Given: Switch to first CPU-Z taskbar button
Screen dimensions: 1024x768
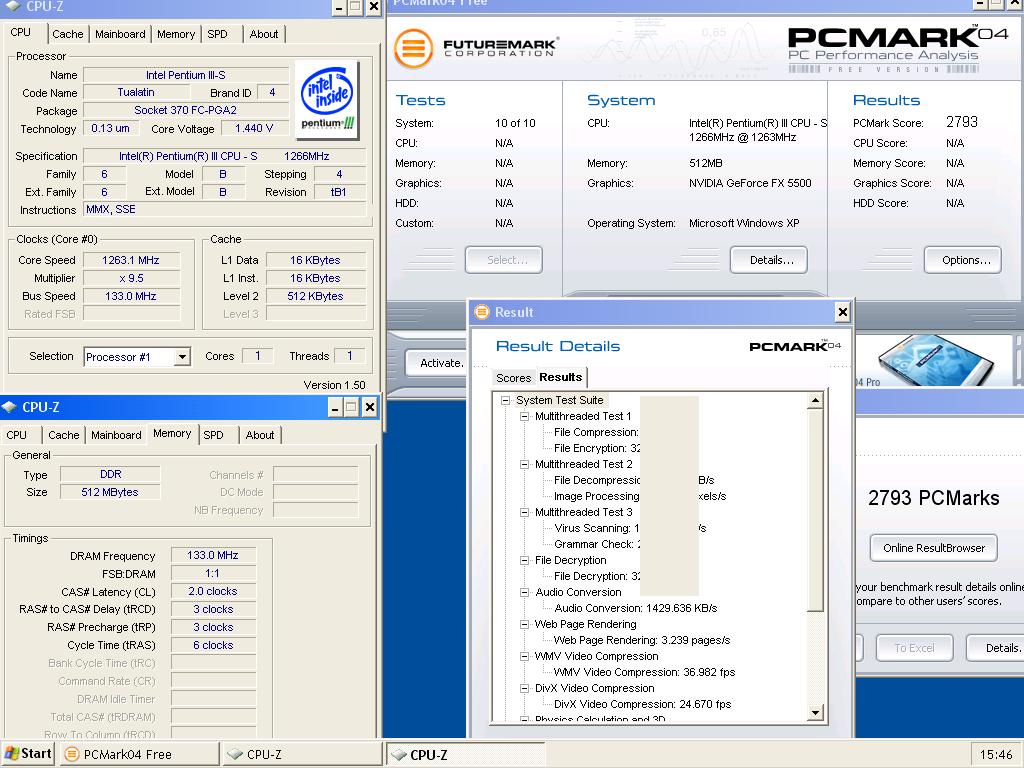Looking at the screenshot, I should [301, 754].
